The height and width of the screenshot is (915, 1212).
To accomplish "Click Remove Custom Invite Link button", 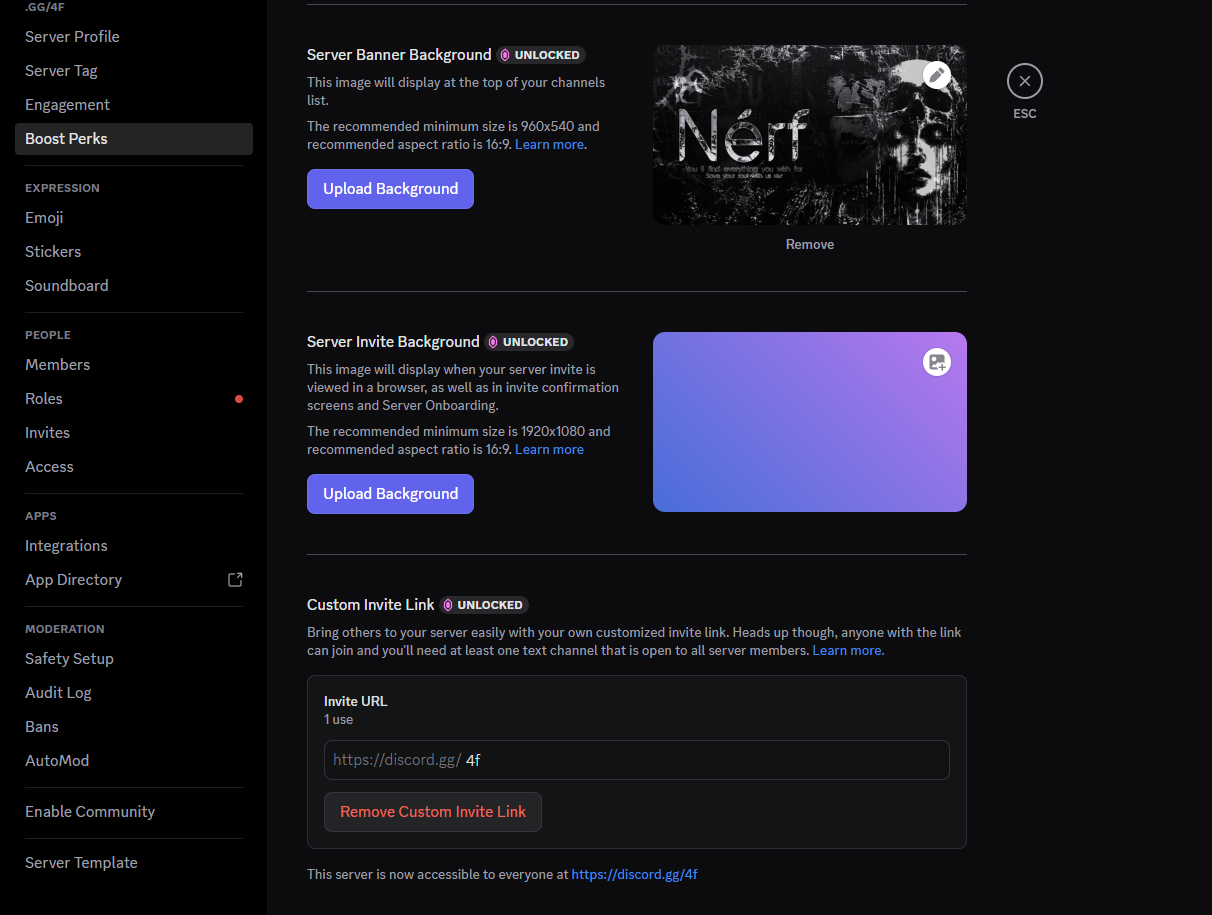I will click(x=432, y=812).
